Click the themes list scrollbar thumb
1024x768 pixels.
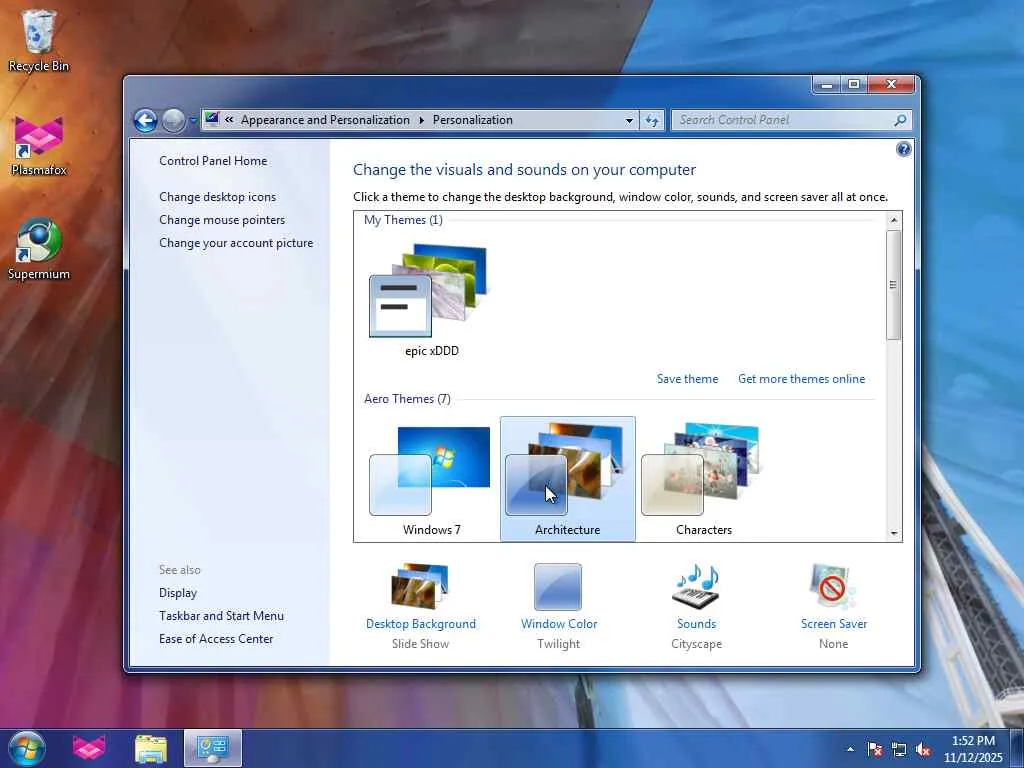(893, 284)
